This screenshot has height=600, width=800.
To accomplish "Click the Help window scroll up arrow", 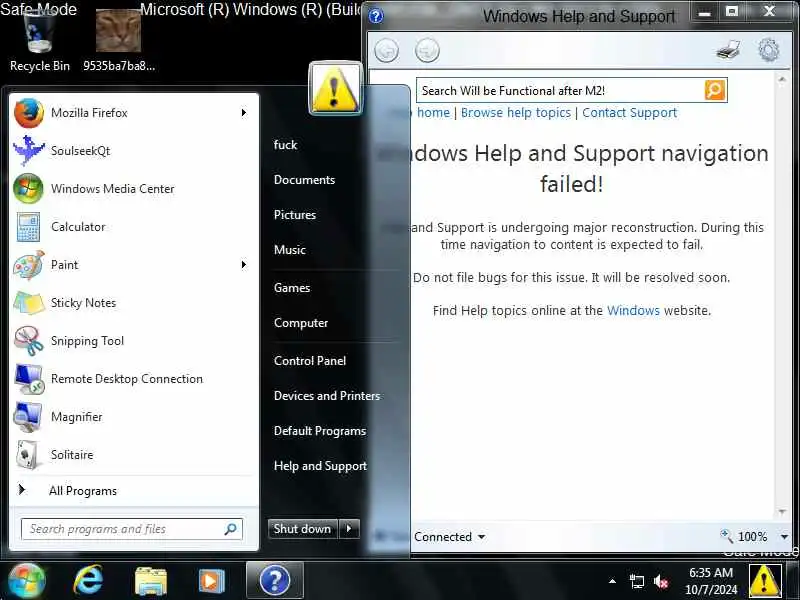I will tap(782, 80).
